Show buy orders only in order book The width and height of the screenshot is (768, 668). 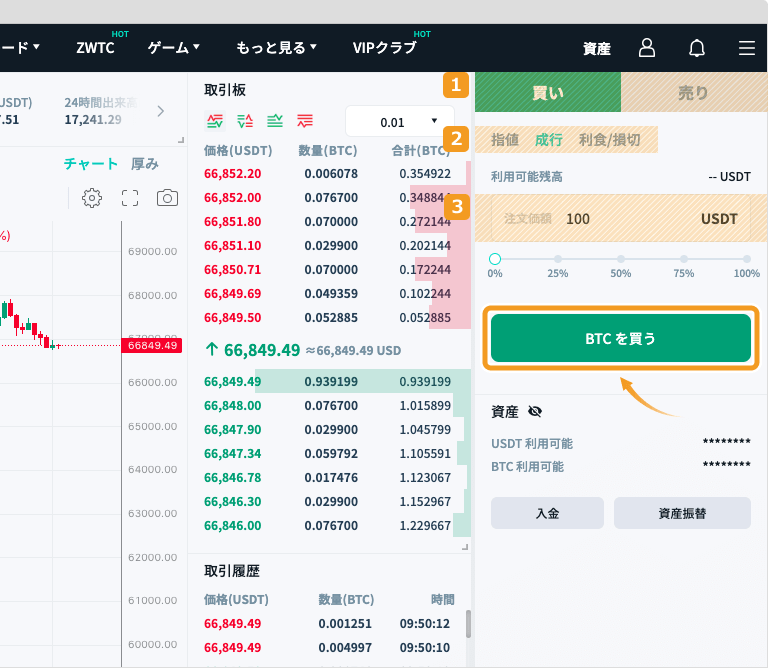(275, 121)
